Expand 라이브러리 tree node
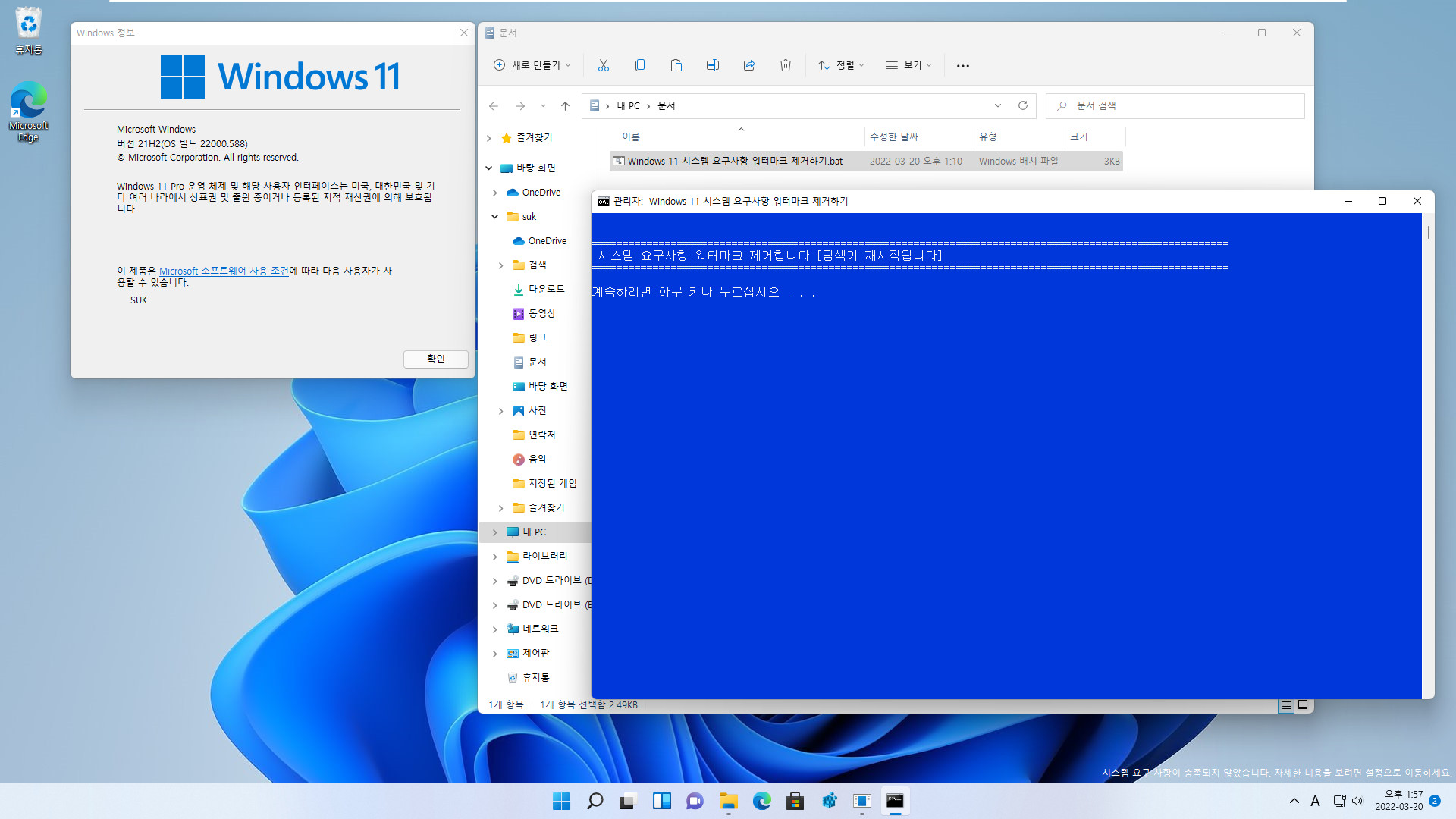This screenshot has width=1456, height=819. coord(495,557)
